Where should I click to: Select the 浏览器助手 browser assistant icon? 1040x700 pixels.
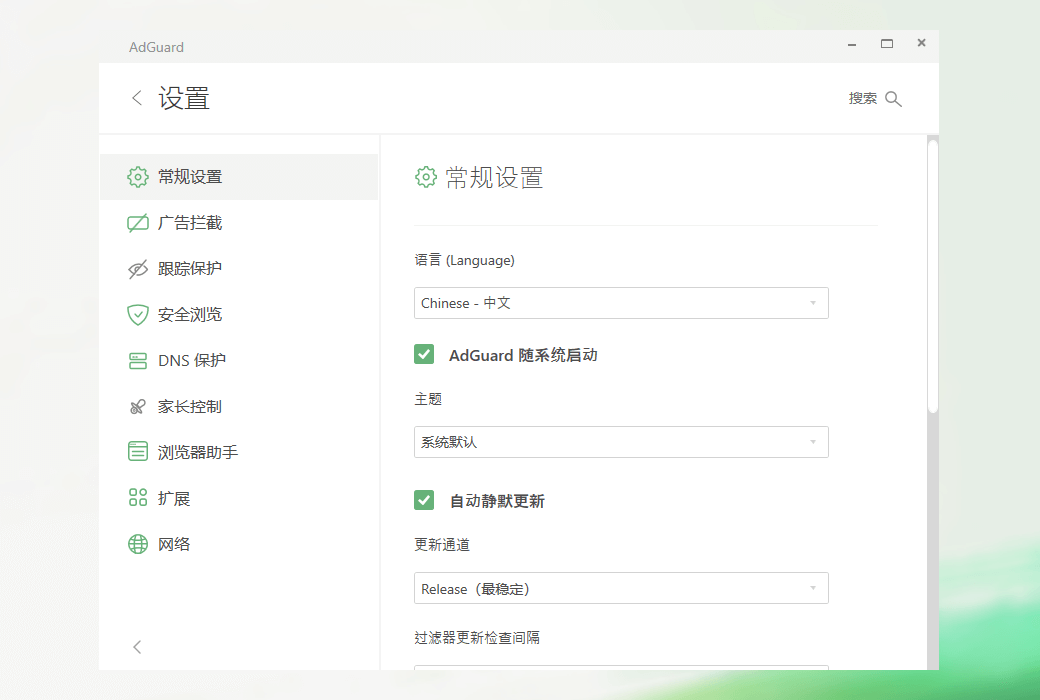point(138,451)
